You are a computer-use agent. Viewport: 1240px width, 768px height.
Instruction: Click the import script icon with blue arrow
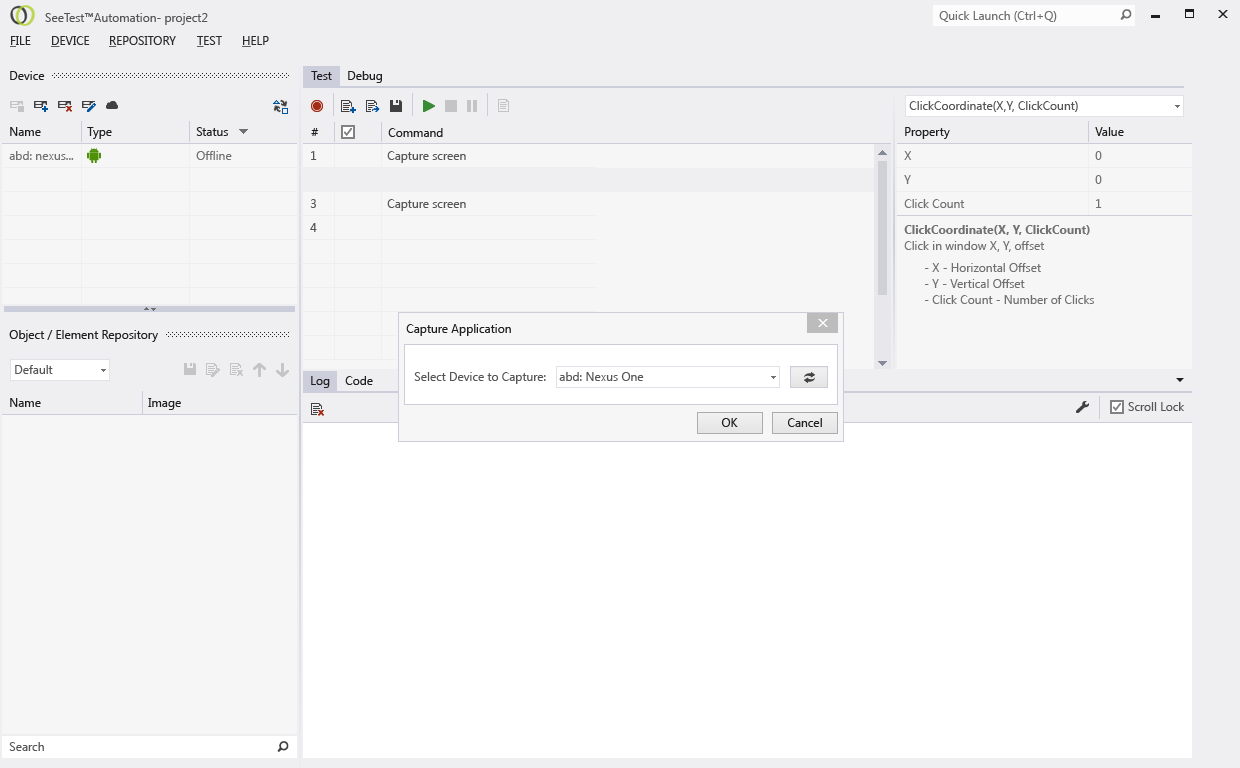372,106
